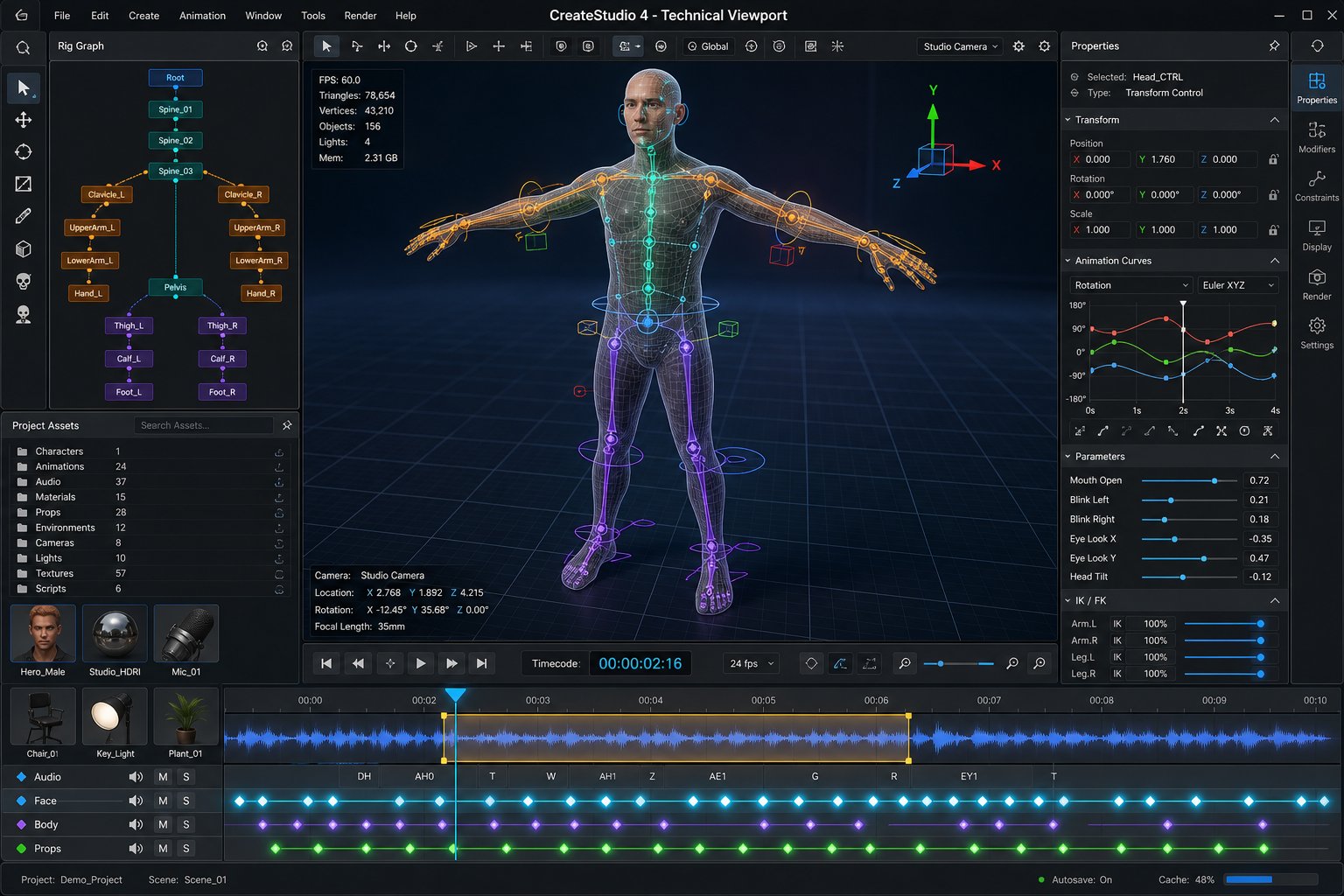Solo the Face track with S button
This screenshot has width=1344, height=896.
click(186, 801)
